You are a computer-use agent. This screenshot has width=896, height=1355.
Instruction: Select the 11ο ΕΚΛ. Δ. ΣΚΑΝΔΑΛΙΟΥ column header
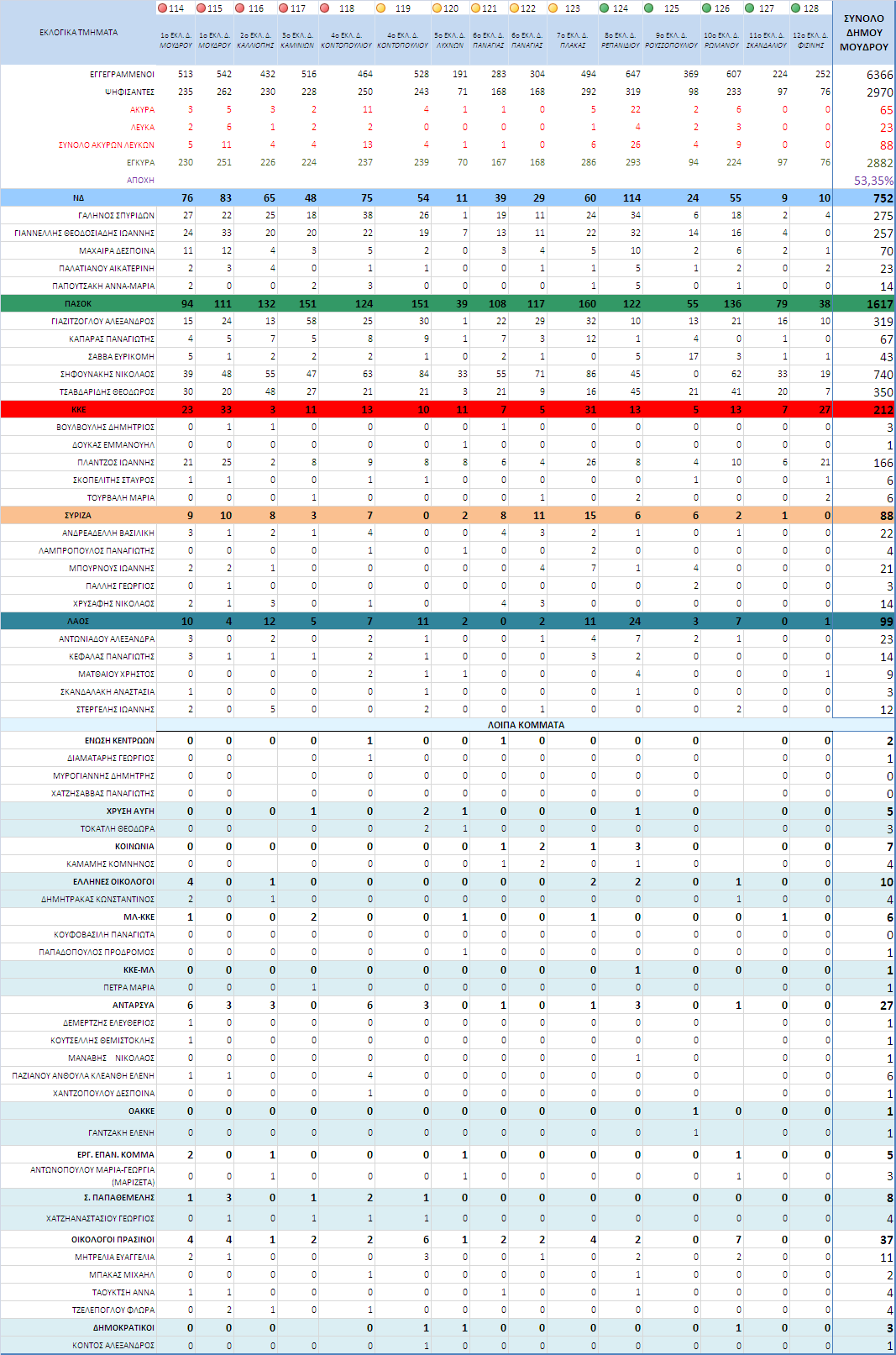[767, 40]
